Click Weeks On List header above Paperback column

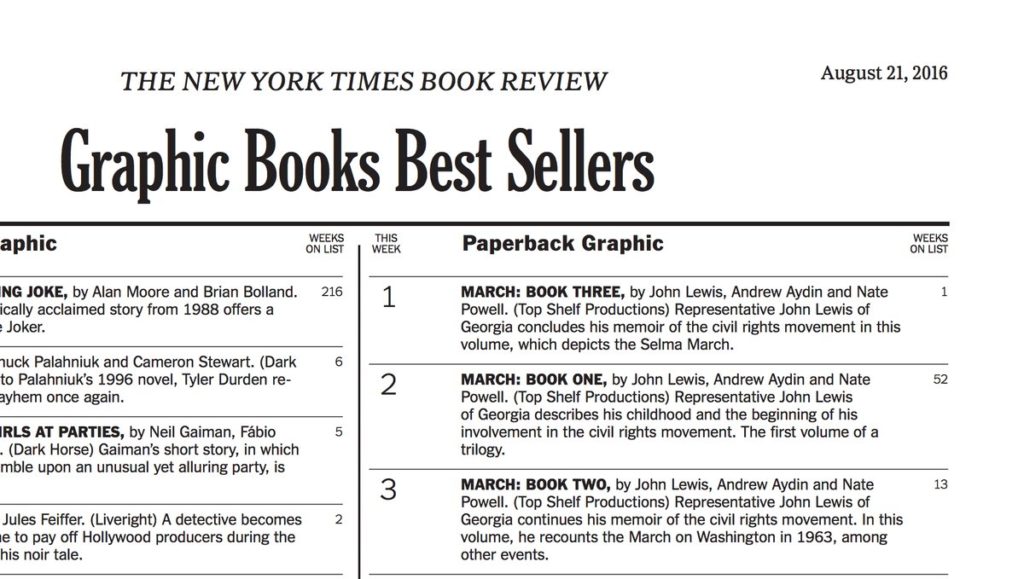(929, 244)
